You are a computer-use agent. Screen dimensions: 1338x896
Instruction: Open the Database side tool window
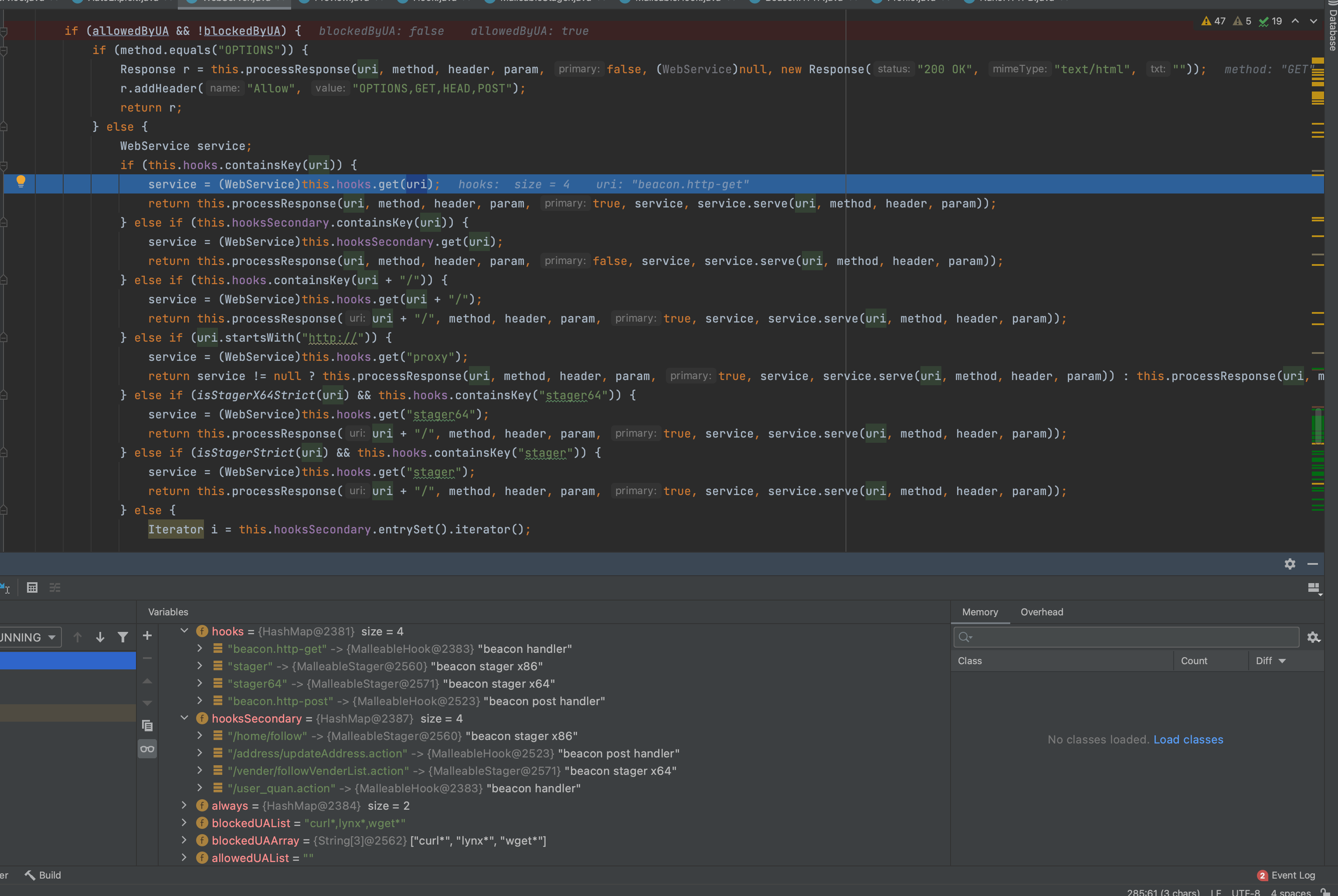coord(1332,26)
